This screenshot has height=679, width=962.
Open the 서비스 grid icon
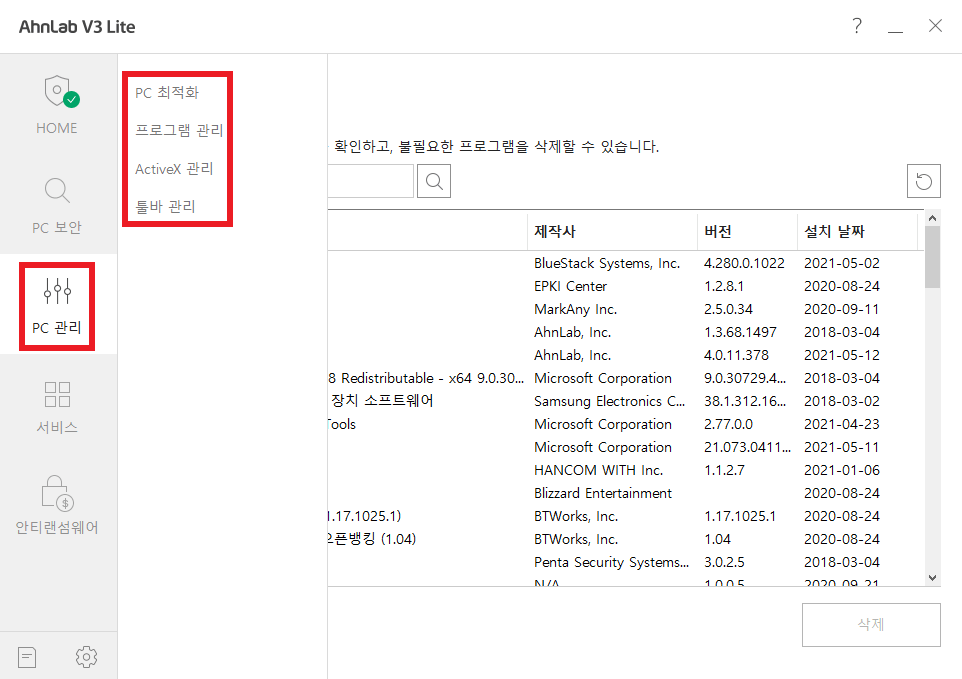point(57,394)
